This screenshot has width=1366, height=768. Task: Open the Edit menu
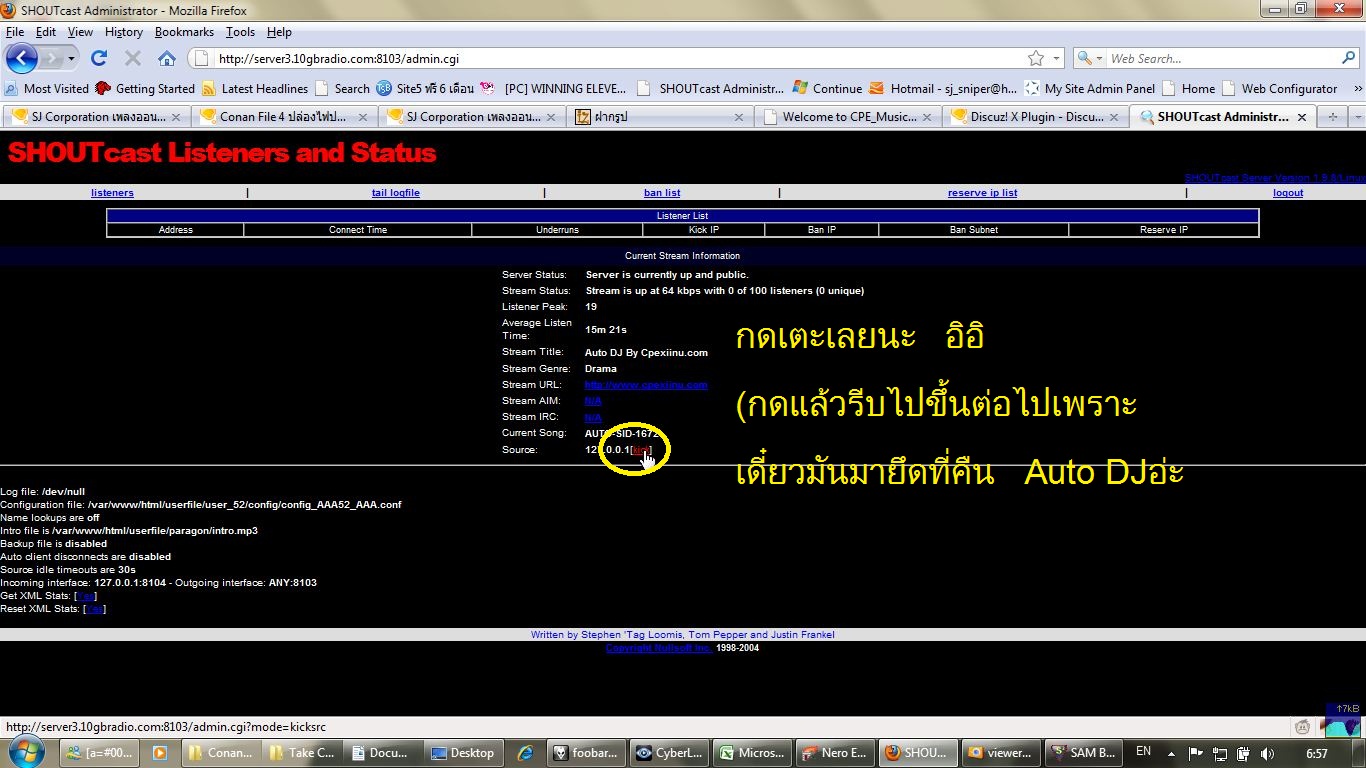[46, 32]
